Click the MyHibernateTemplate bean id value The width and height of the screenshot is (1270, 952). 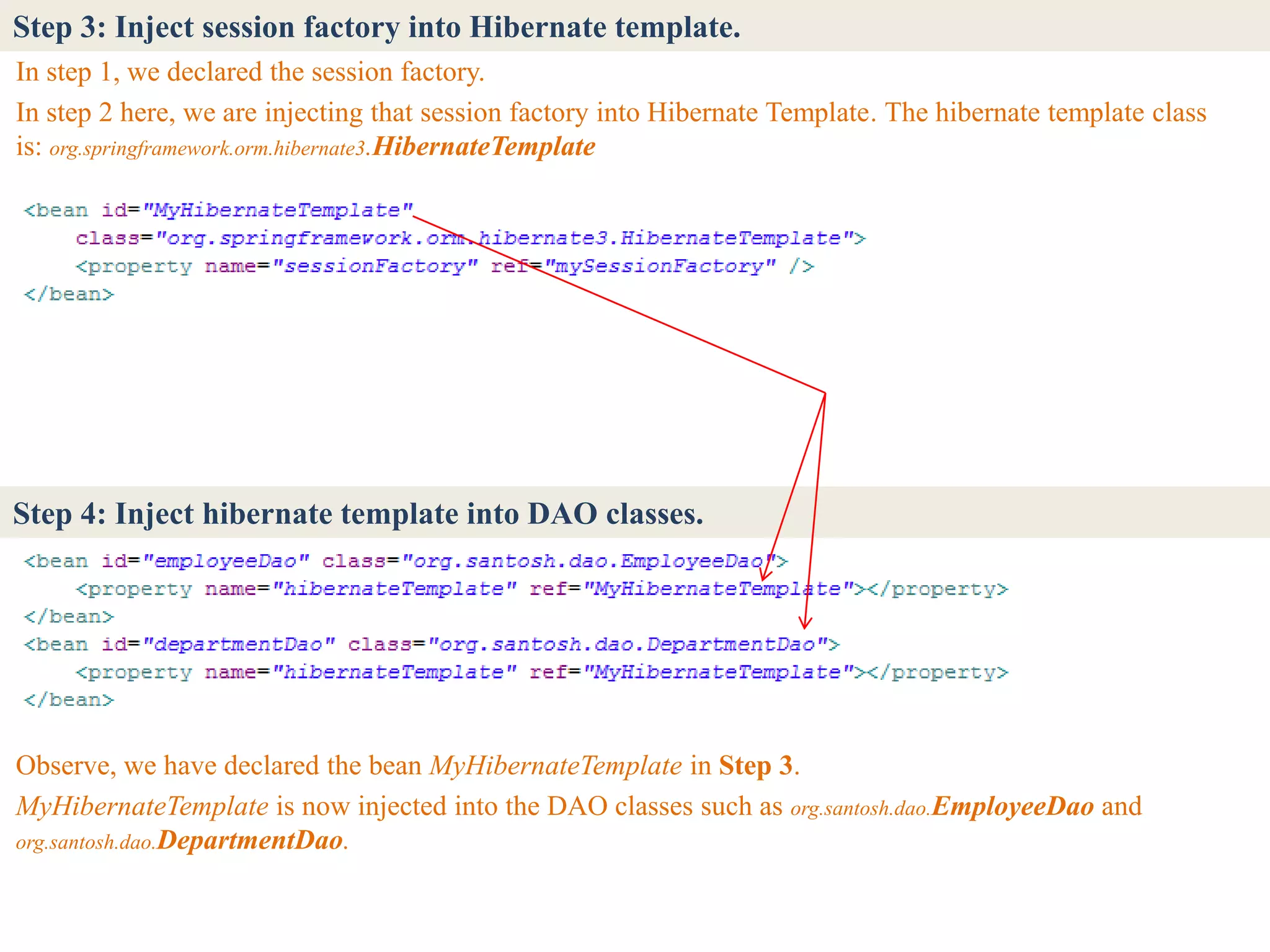click(x=277, y=211)
